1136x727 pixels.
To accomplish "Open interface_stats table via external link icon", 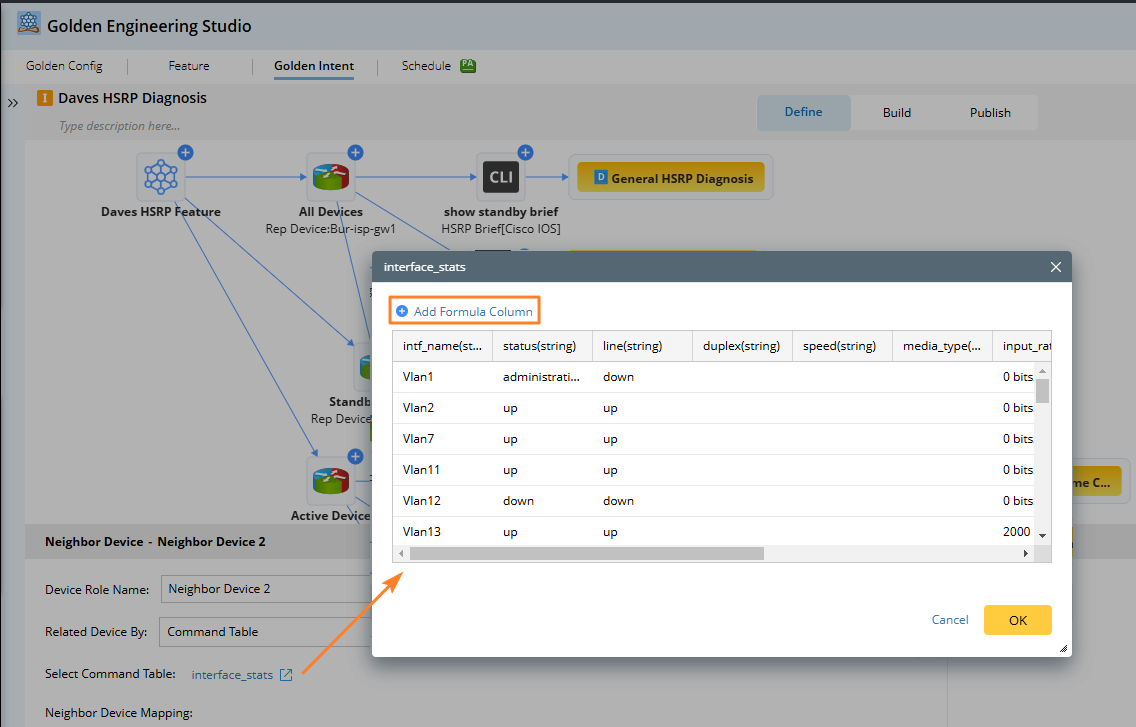I will pos(286,675).
